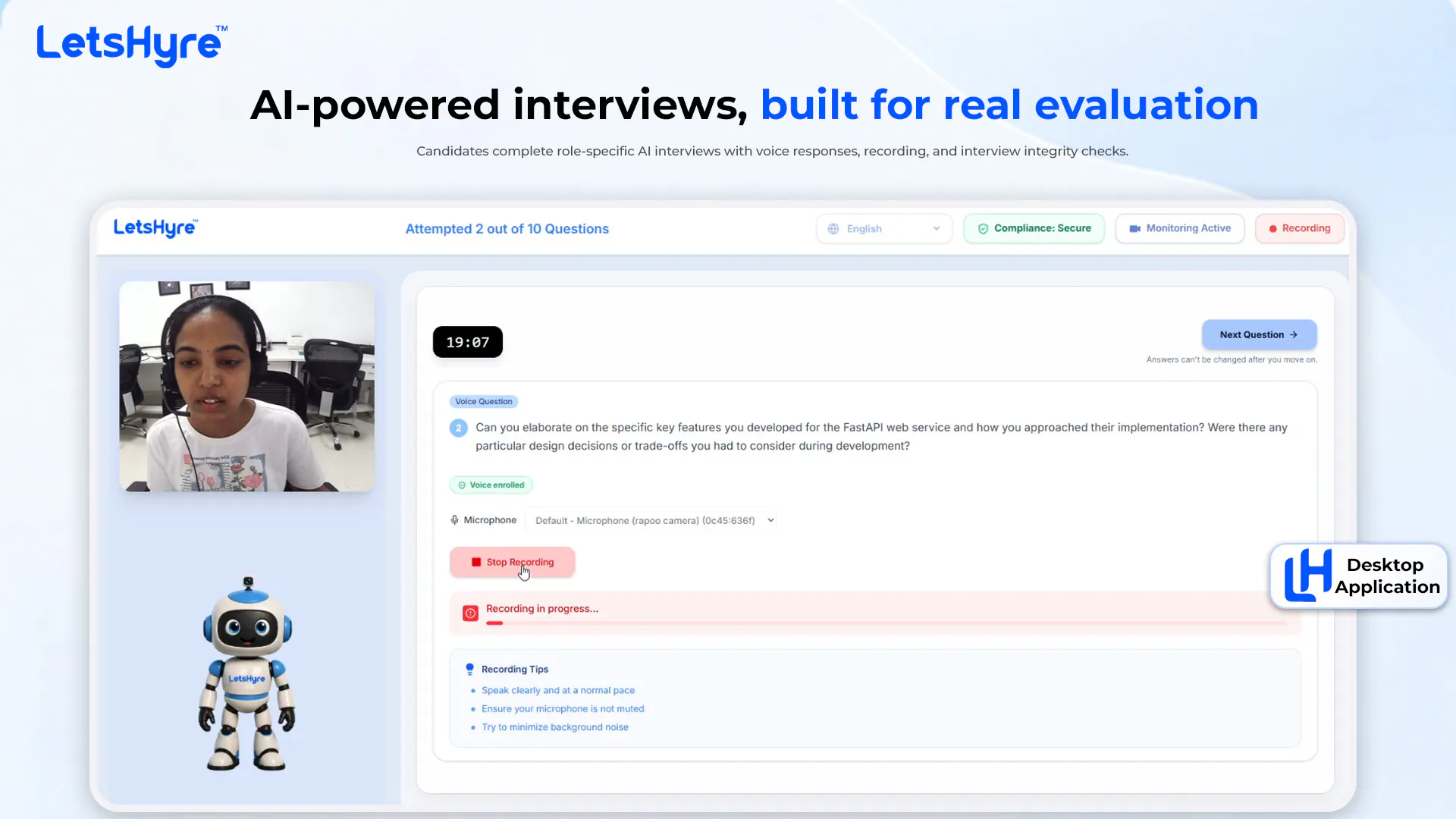Click 'Try to minimize background noise' tip
The height and width of the screenshot is (819, 1456).
tap(555, 727)
